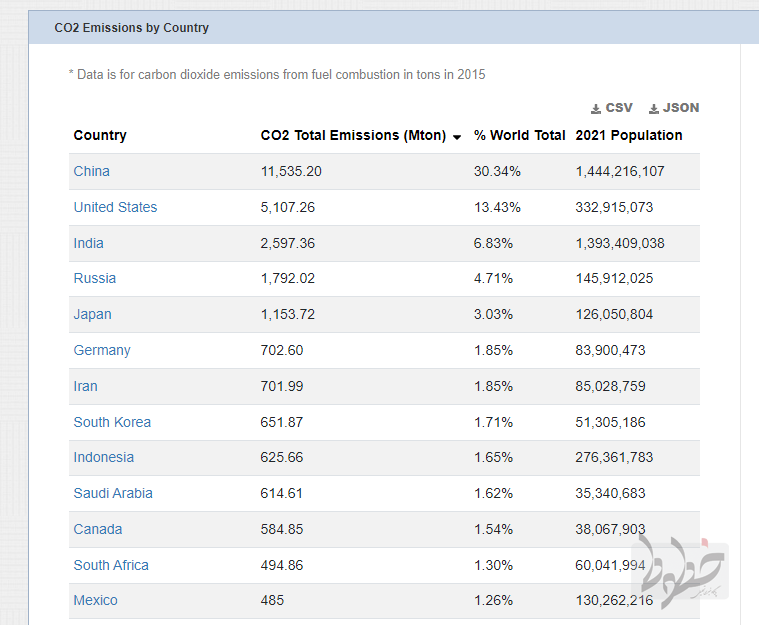Select Canada's emissions value 584.85
759x625 pixels.
click(282, 529)
